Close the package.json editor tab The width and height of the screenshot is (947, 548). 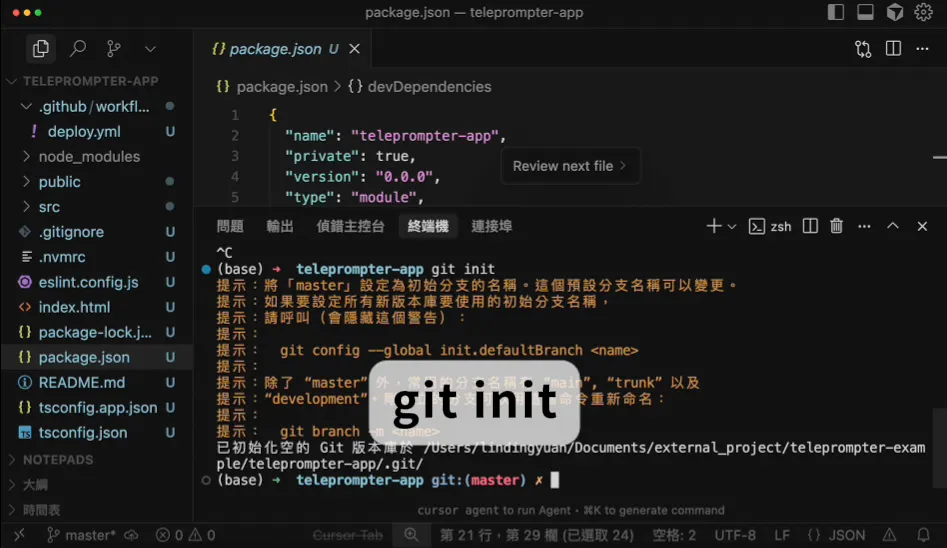point(355,49)
